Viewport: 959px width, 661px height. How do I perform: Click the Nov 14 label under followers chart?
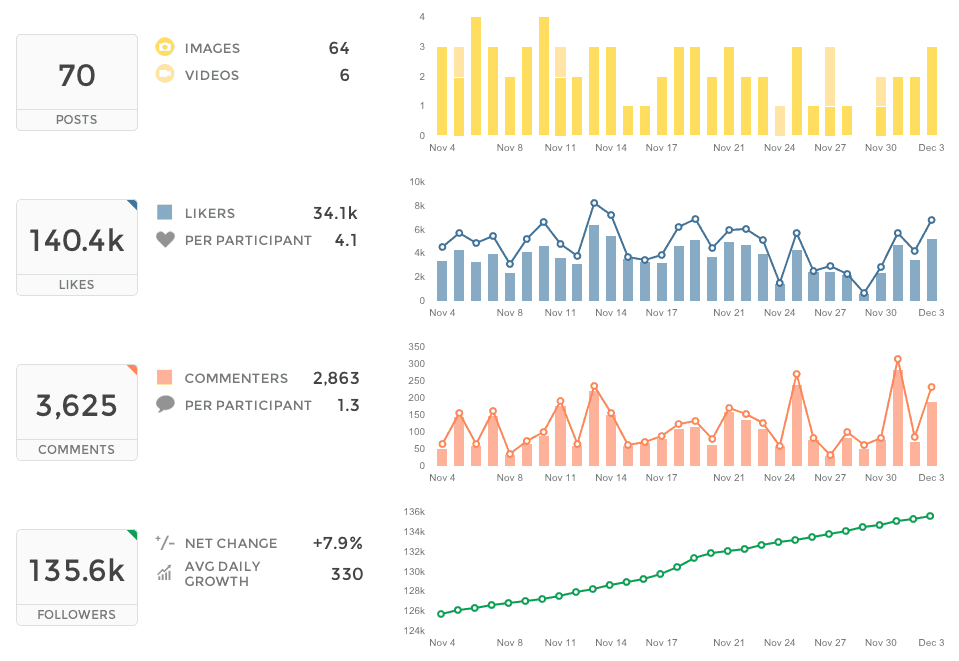coord(611,643)
